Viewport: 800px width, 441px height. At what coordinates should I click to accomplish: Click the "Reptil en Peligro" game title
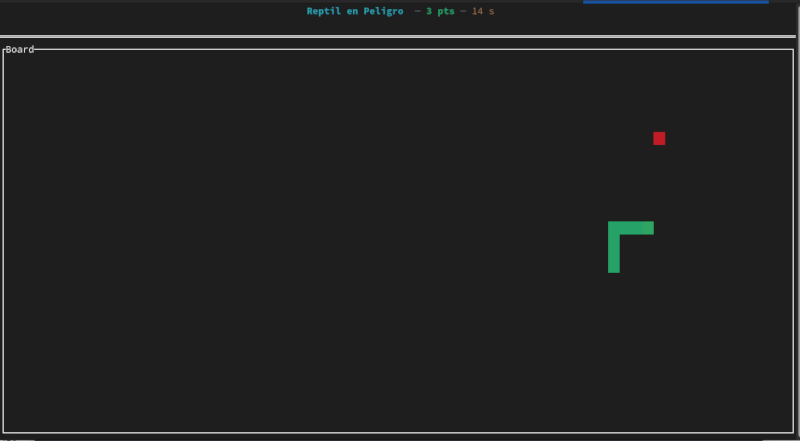pos(355,11)
